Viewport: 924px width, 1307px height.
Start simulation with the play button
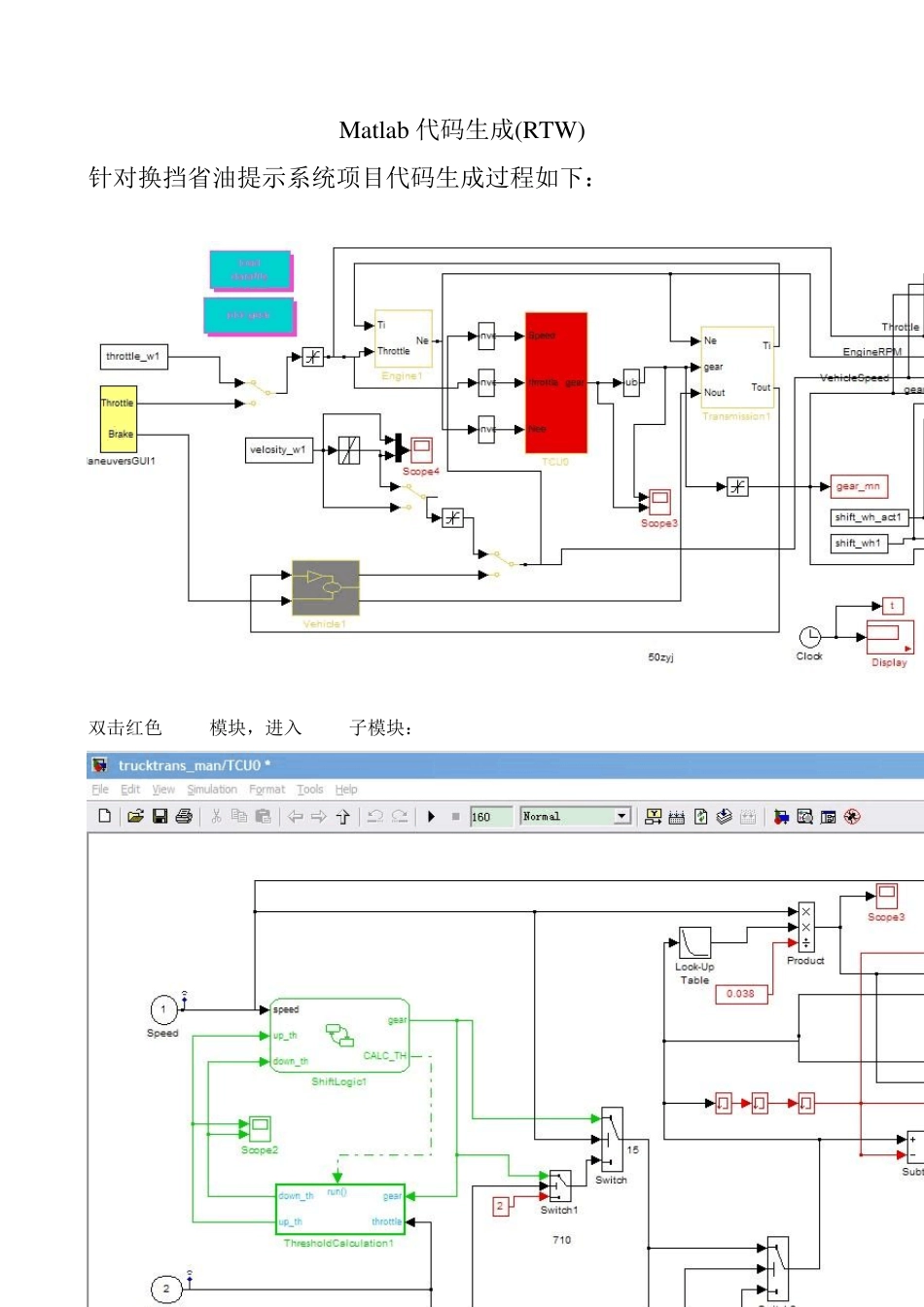[x=431, y=817]
